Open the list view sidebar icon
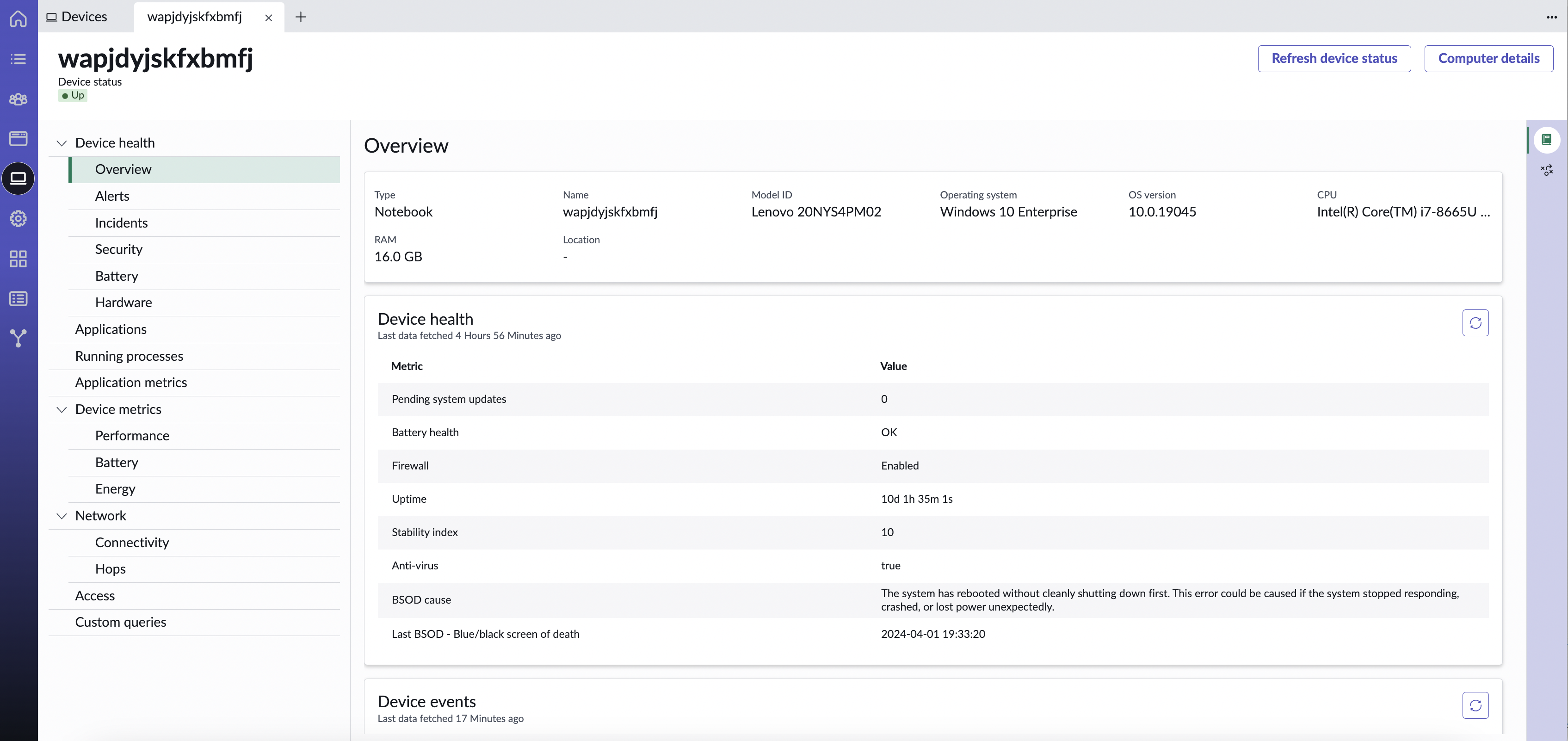Screen dimensions: 1568x741 [18, 59]
